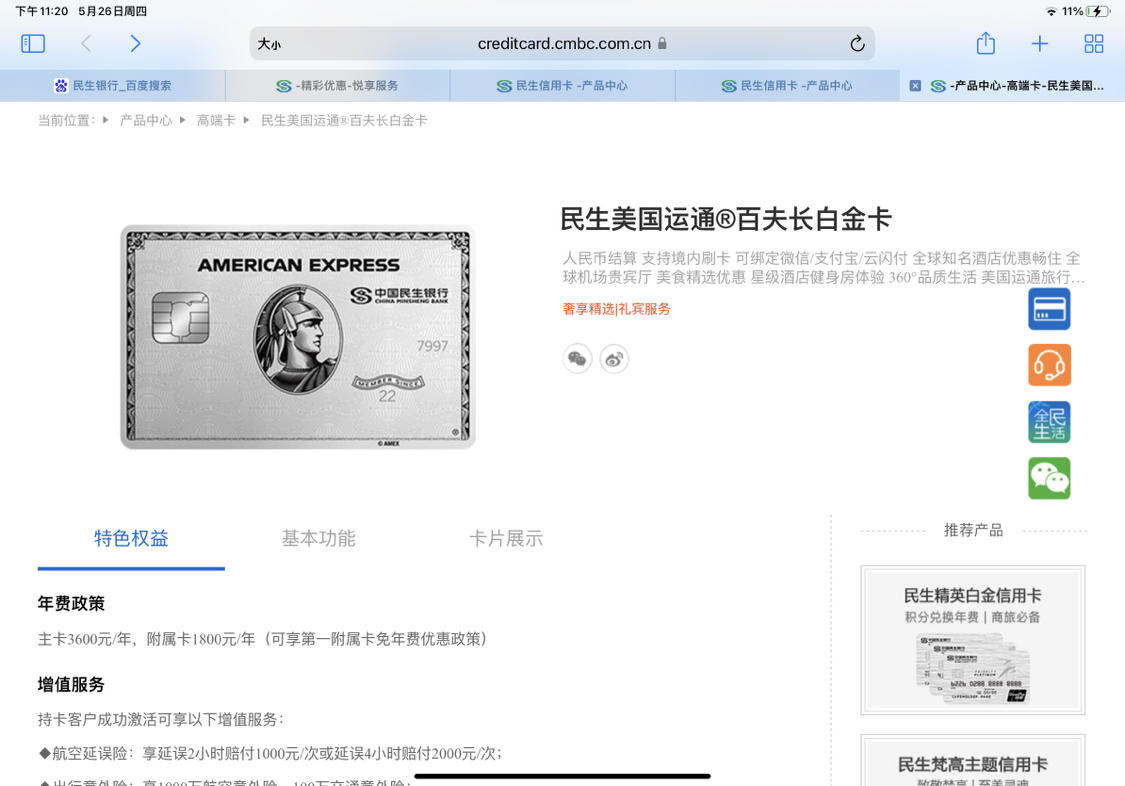View the American Express card image
This screenshot has height=786, width=1125.
(298, 337)
